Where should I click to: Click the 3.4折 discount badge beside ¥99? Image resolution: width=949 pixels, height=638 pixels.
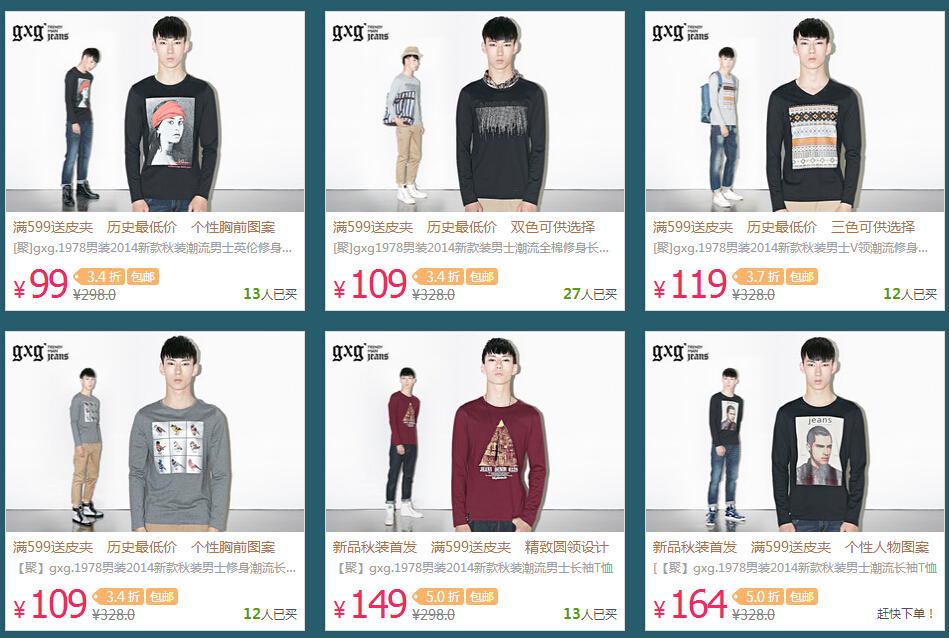pyautogui.click(x=100, y=277)
